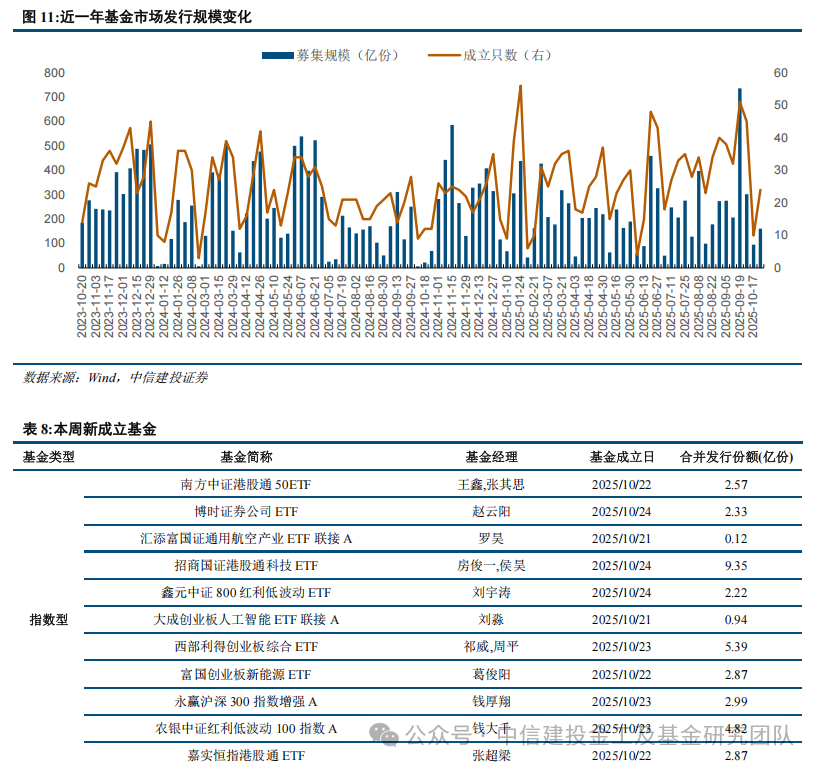Click manager cell 葛俊阳
Image resolution: width=820 pixels, height=768 pixels.
(x=491, y=674)
